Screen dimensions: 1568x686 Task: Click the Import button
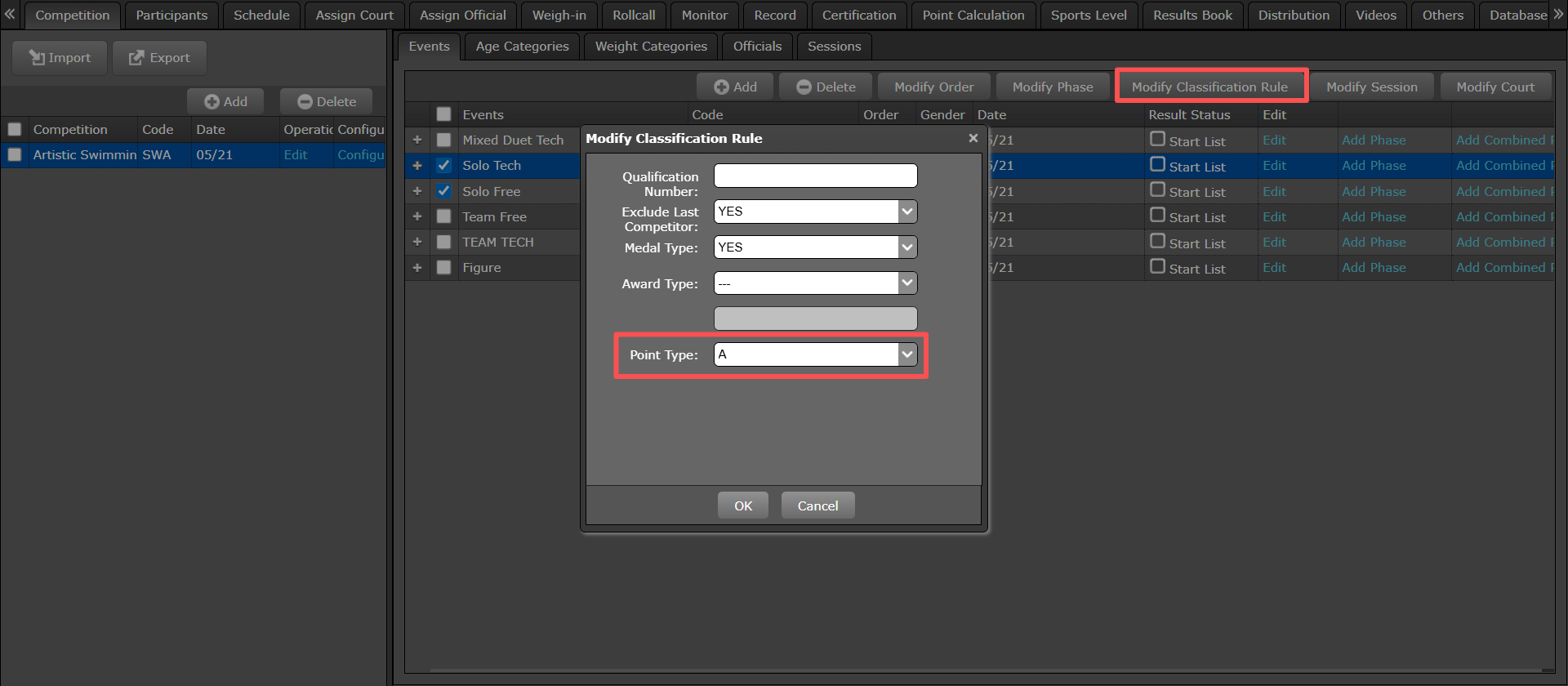point(60,58)
